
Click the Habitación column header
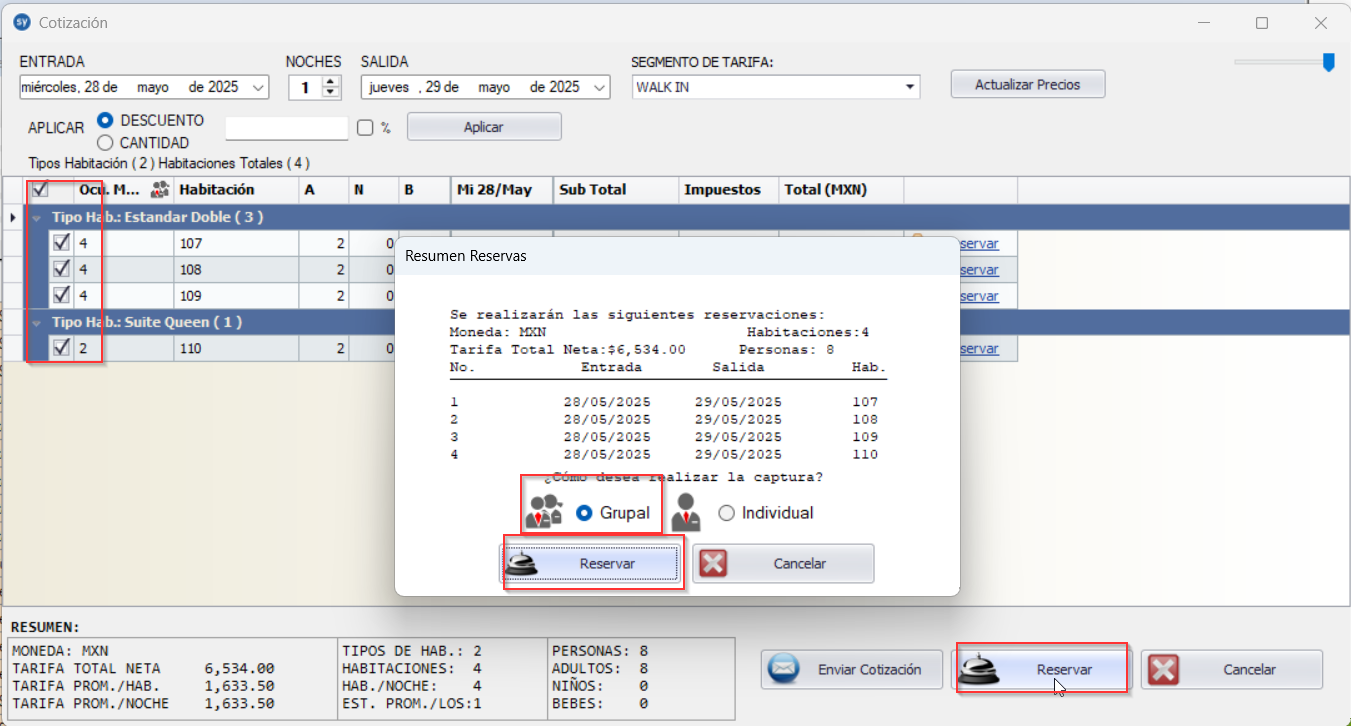click(235, 189)
